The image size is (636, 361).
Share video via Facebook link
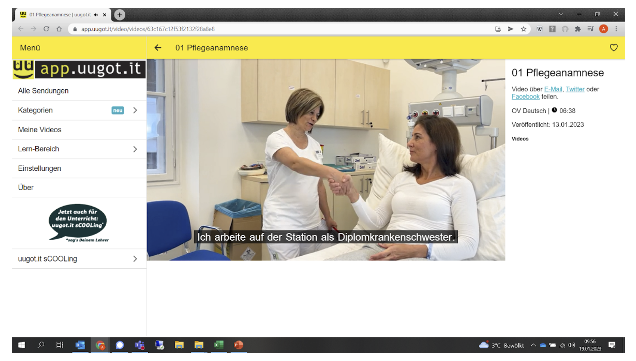pos(525,97)
